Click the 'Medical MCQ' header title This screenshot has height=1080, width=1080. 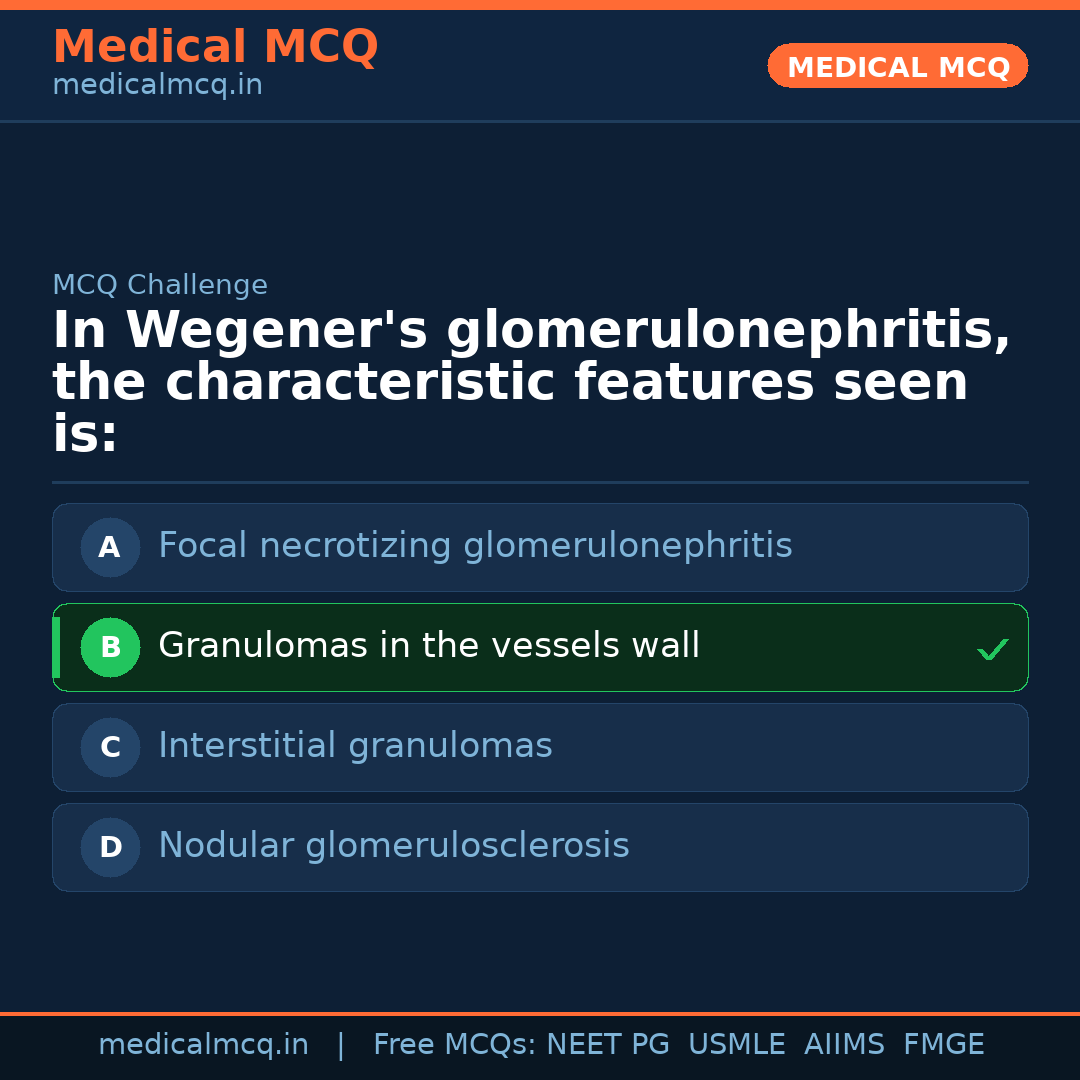(215, 47)
